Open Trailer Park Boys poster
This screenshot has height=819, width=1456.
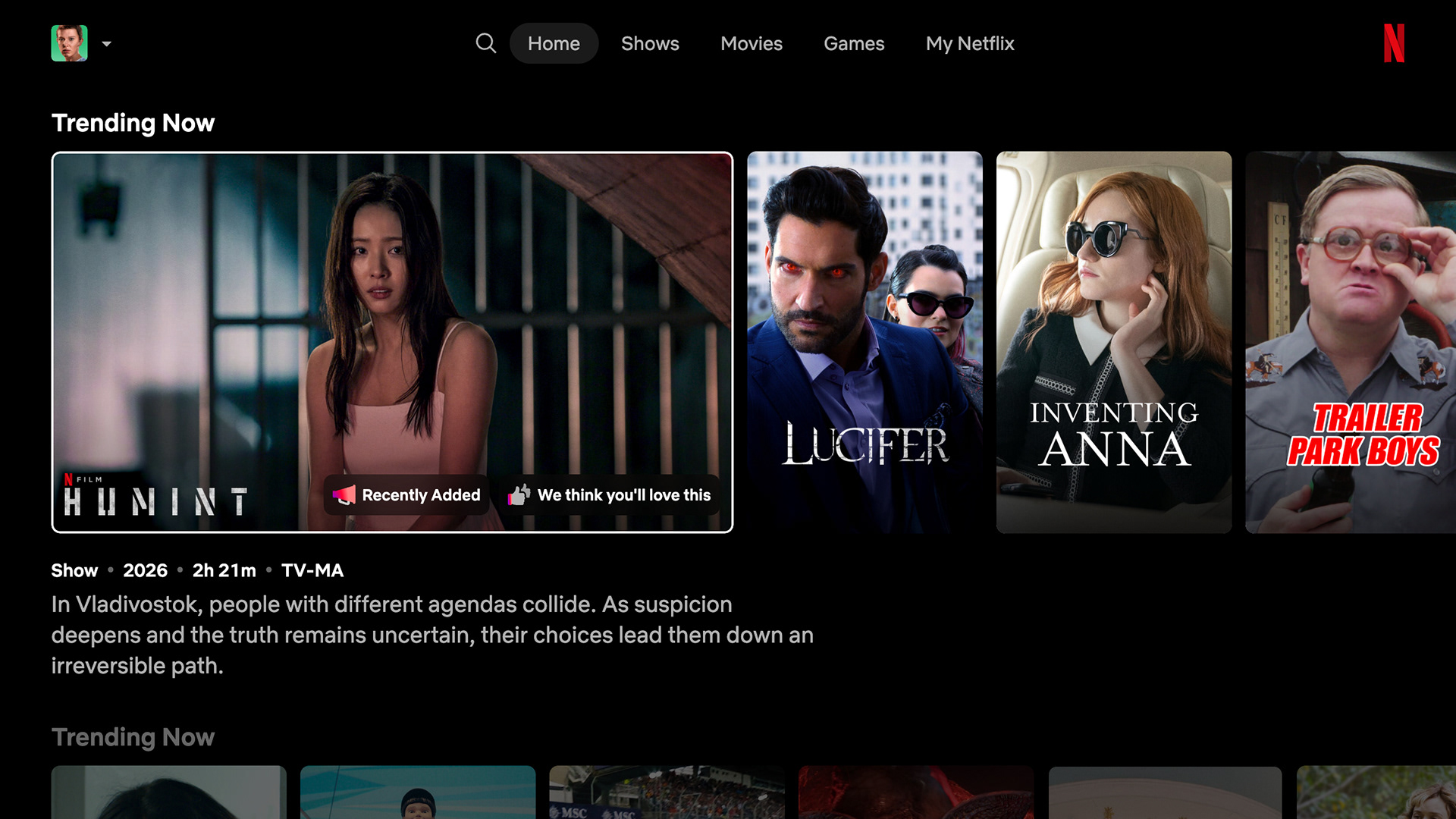1350,341
